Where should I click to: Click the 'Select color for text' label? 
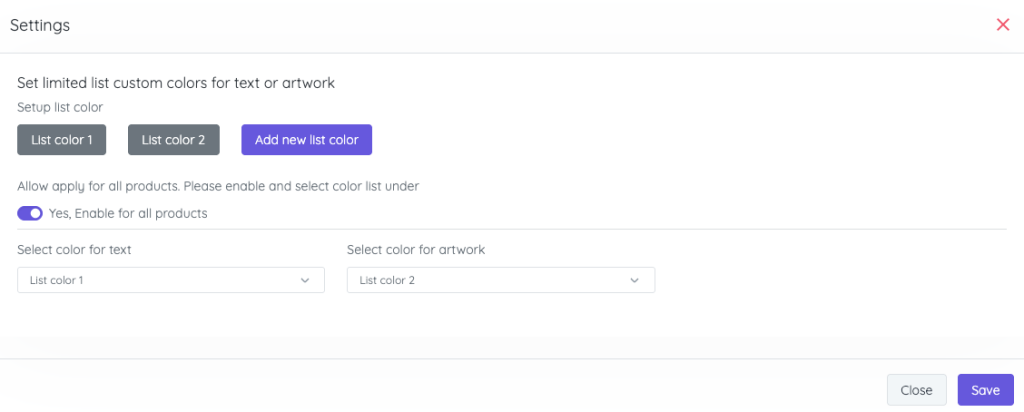click(74, 250)
